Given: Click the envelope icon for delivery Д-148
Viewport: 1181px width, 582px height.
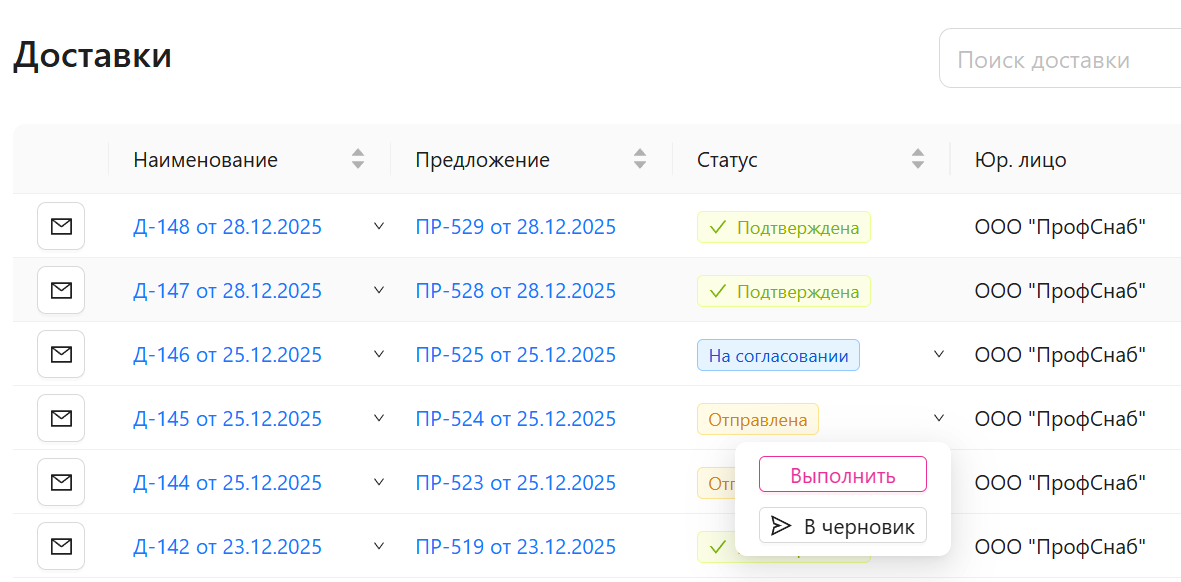Looking at the screenshot, I should pos(61,226).
